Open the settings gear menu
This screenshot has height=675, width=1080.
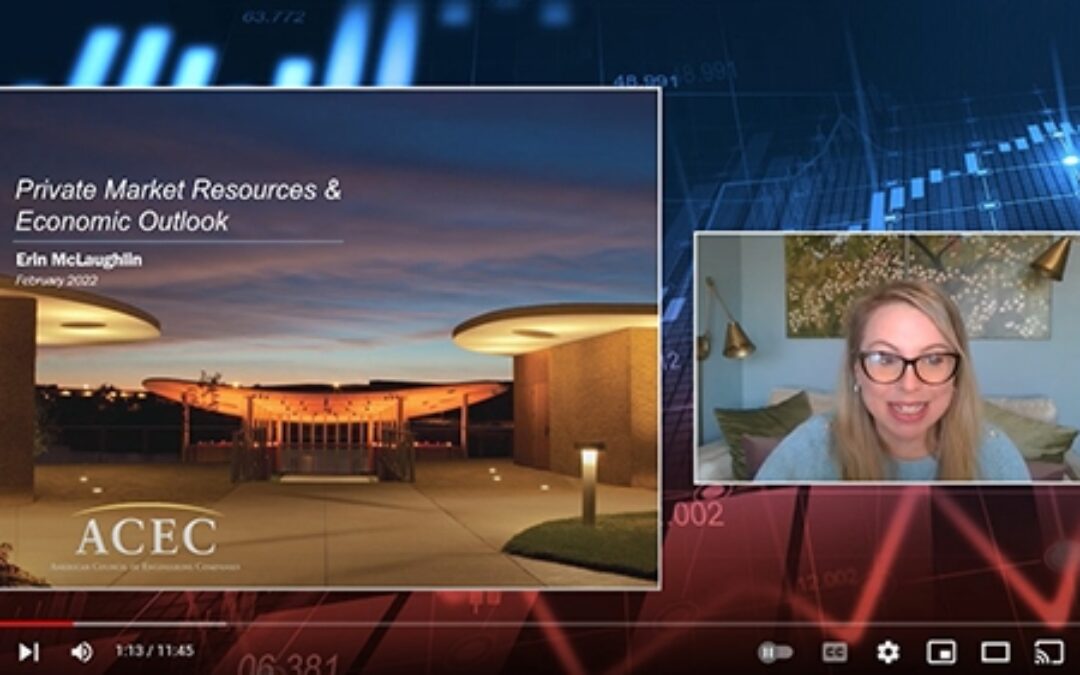(888, 652)
